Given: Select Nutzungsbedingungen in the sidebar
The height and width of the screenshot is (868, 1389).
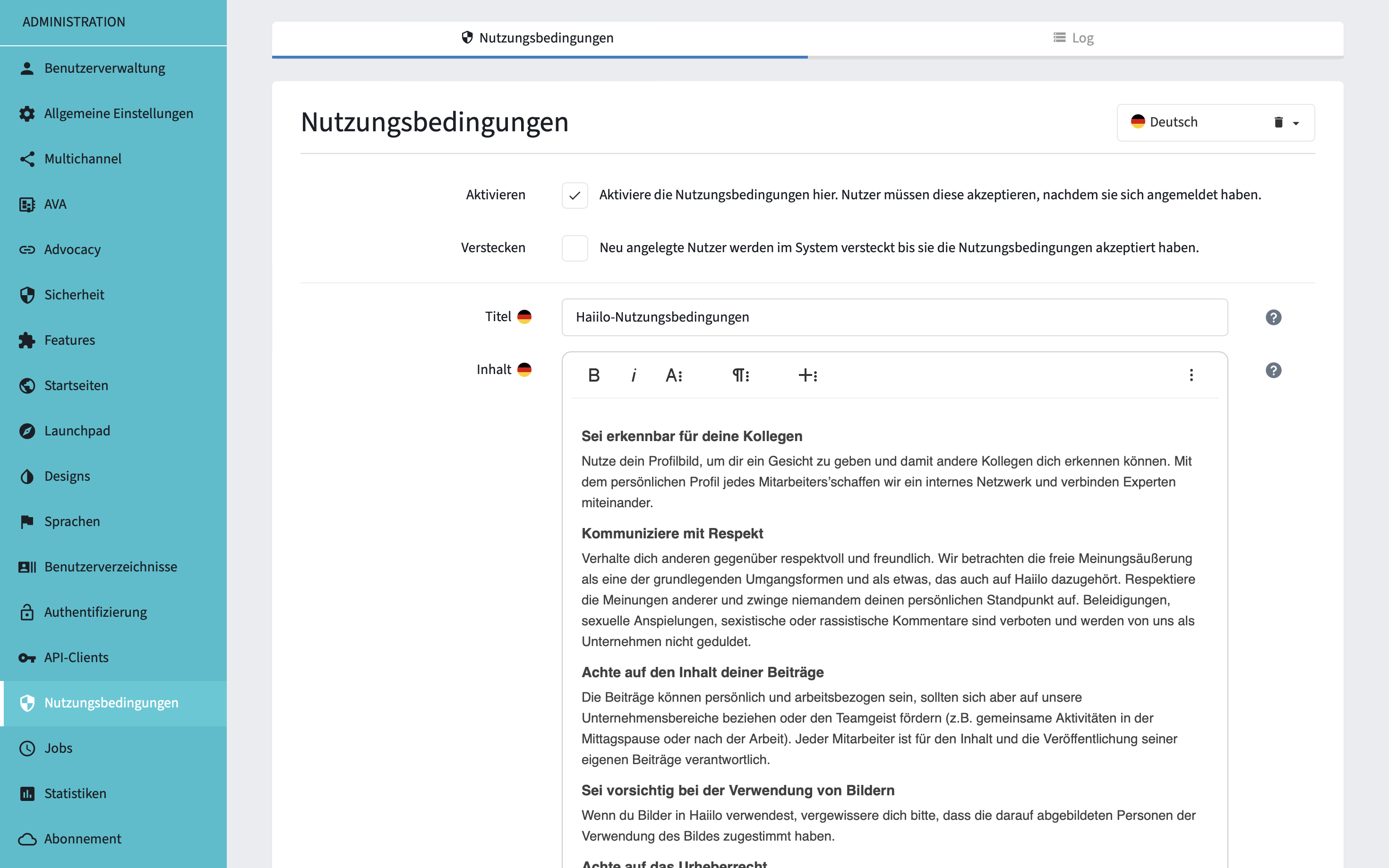Looking at the screenshot, I should [113, 703].
